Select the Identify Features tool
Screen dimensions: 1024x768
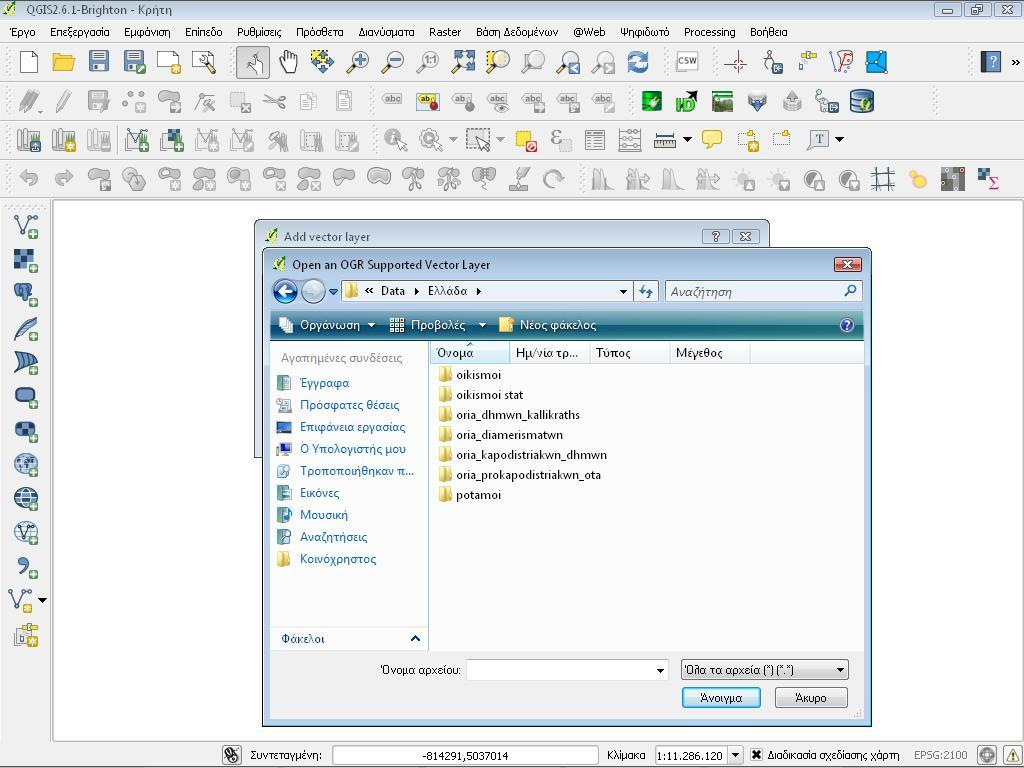point(396,139)
